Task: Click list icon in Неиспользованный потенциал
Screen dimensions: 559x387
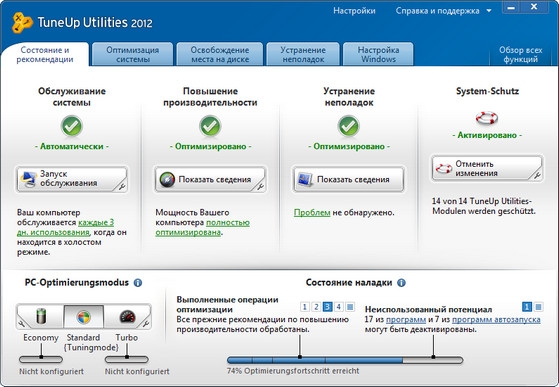Action: (538, 307)
